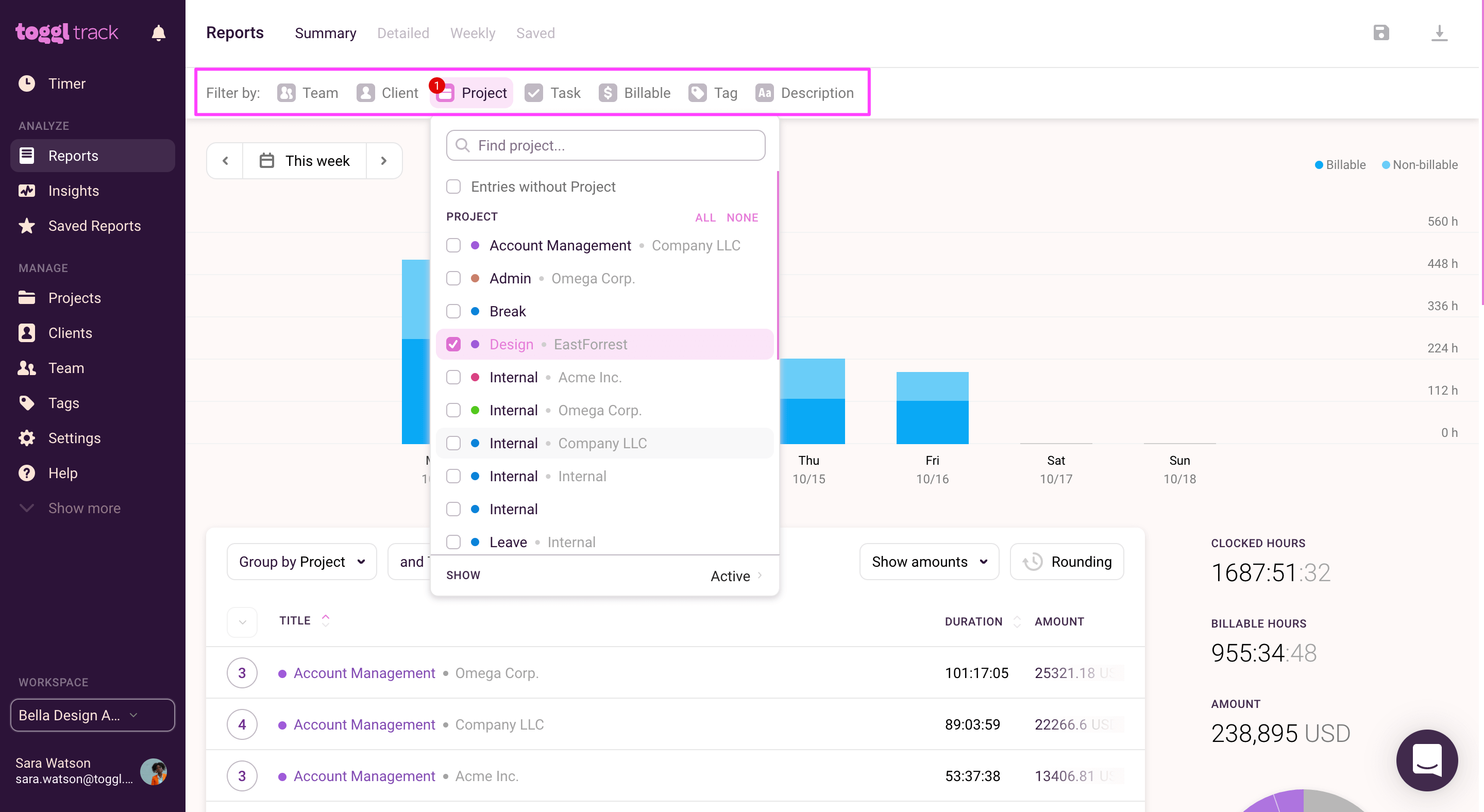Open Timer from the sidebar
This screenshot has height=812, width=1484.
click(67, 83)
